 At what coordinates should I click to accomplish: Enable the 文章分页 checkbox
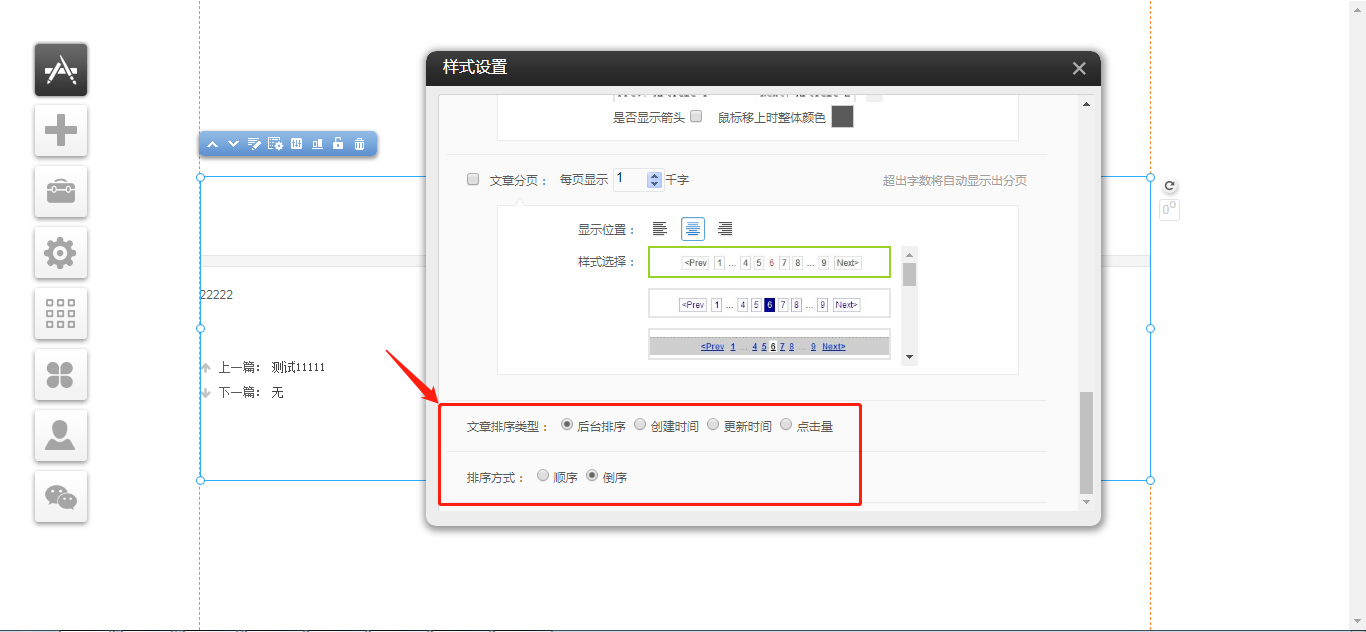(473, 180)
